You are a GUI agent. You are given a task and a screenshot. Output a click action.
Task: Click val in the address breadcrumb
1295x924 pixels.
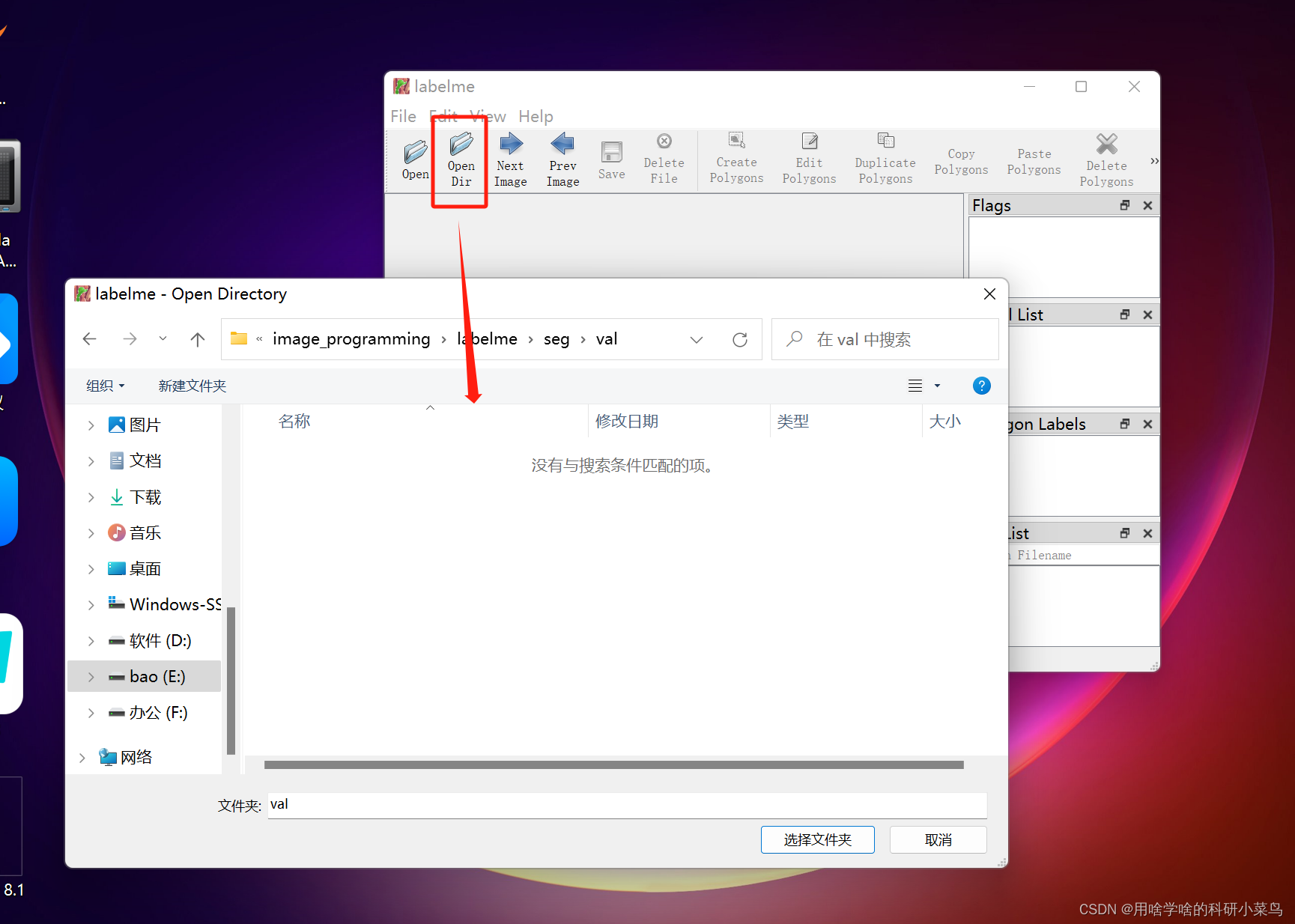pos(607,339)
